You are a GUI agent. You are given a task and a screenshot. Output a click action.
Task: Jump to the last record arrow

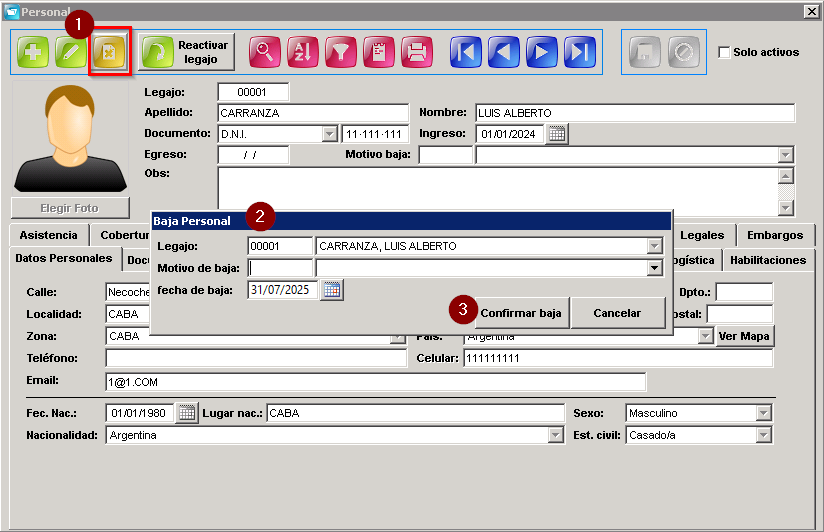pos(580,52)
